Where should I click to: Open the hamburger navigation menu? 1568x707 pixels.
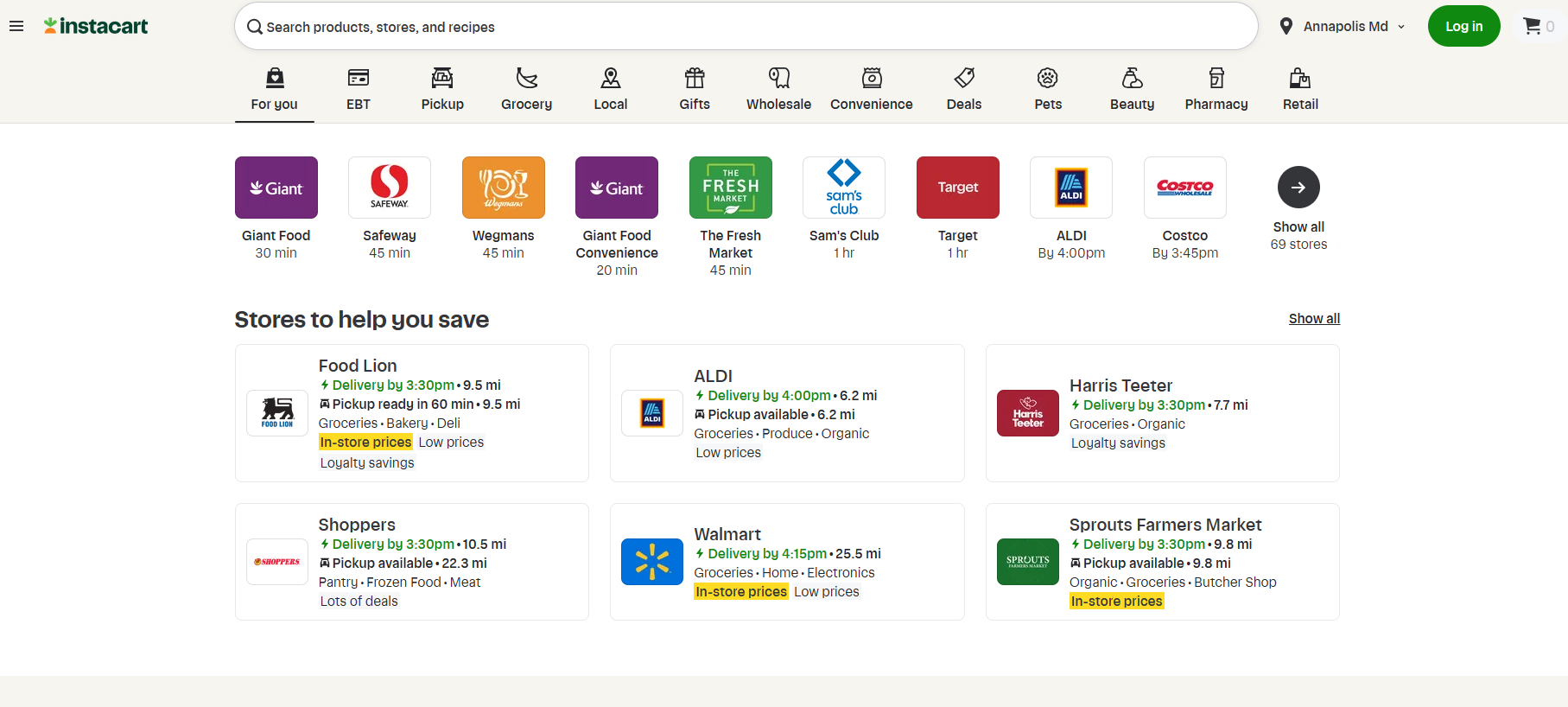coord(16,26)
